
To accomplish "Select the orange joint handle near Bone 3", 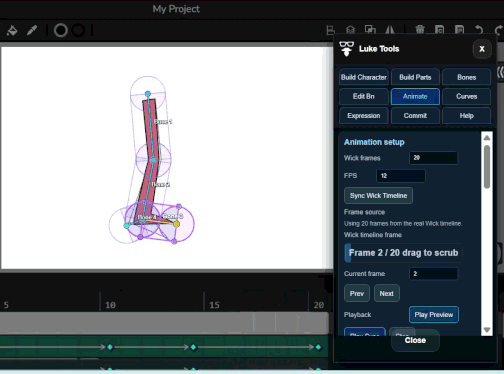I will [176, 224].
